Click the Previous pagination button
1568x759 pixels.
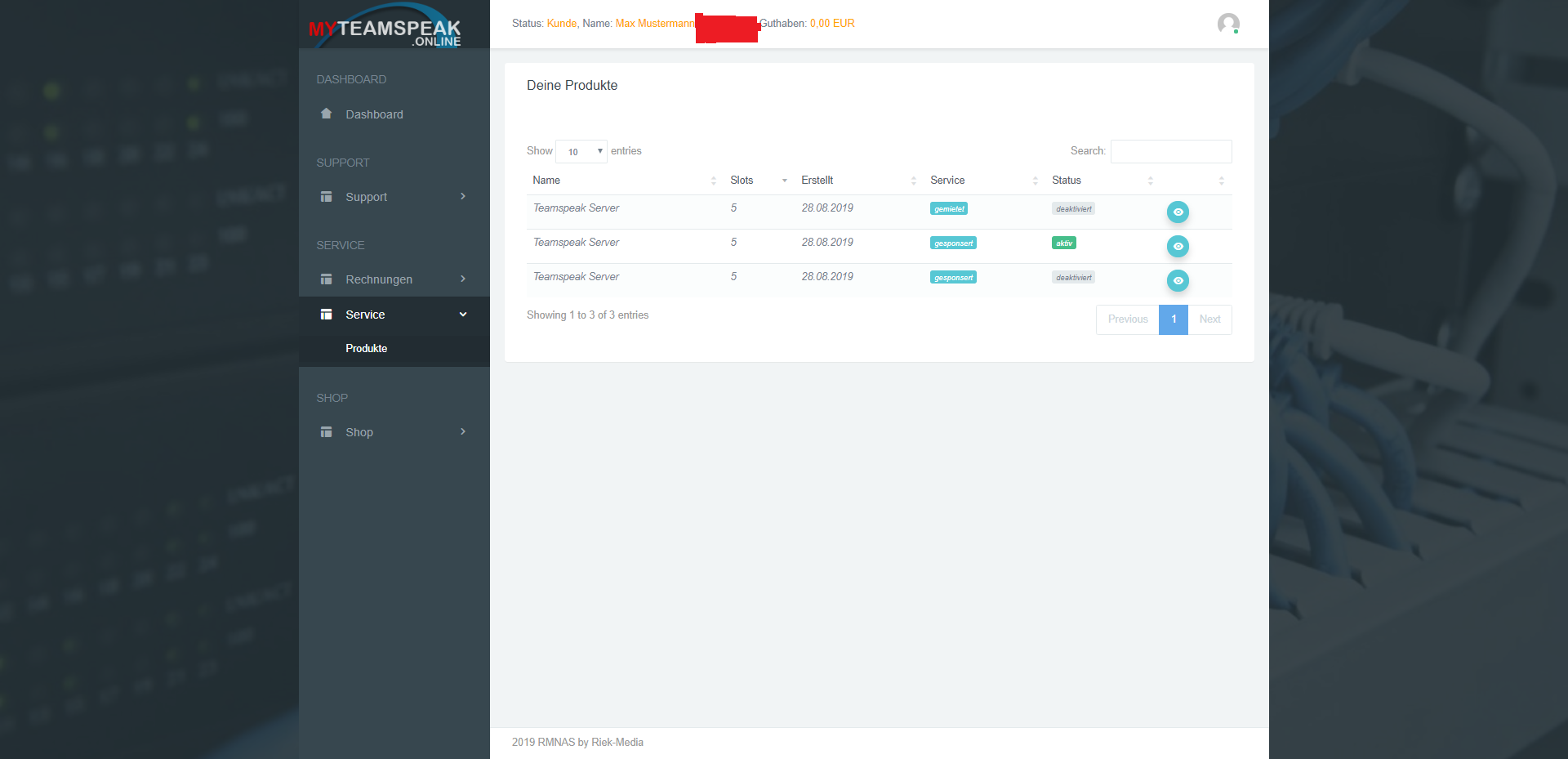(x=1128, y=319)
